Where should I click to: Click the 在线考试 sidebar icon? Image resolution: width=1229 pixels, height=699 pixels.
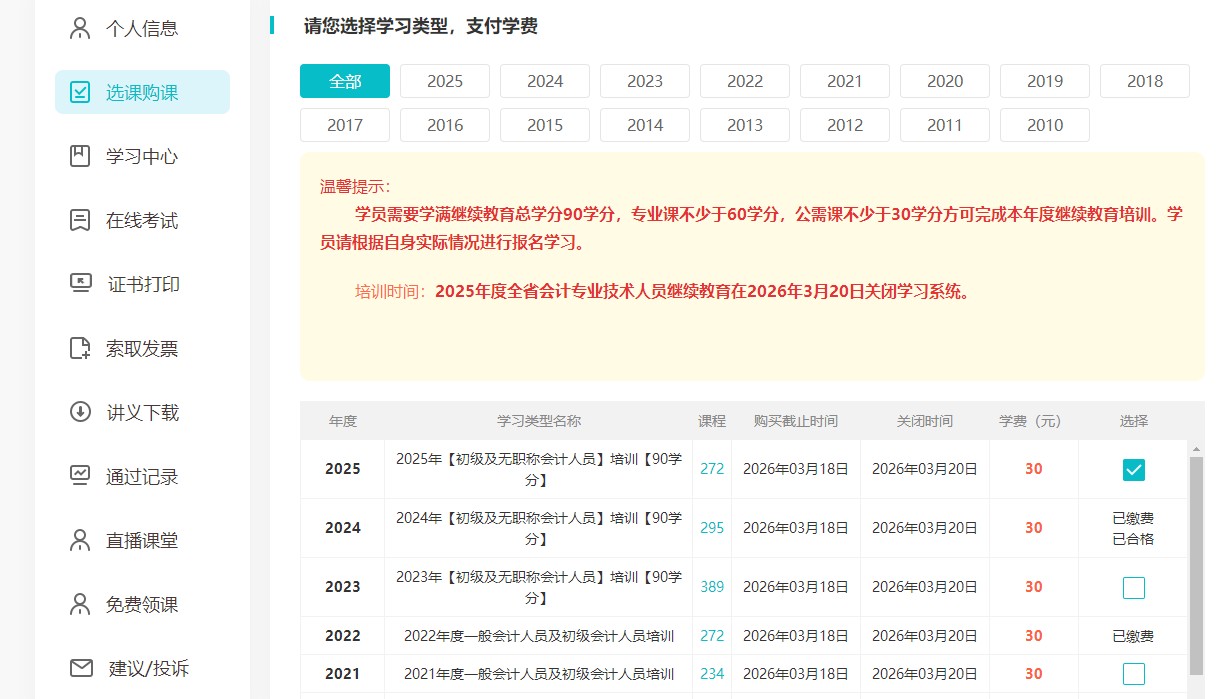point(80,220)
